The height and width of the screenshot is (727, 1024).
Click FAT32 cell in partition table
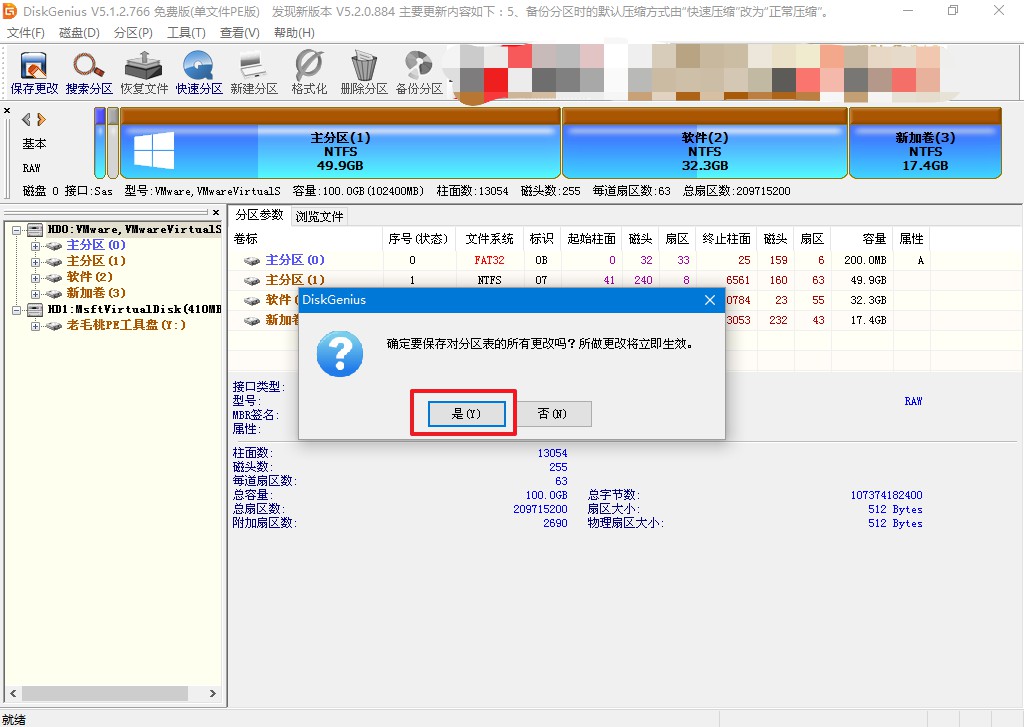tap(489, 260)
